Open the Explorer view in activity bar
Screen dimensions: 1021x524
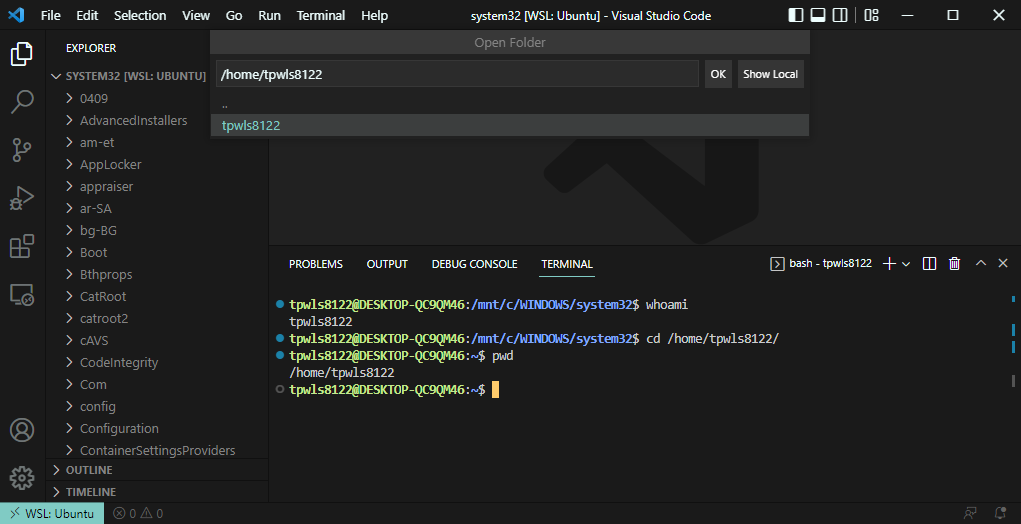(x=22, y=54)
